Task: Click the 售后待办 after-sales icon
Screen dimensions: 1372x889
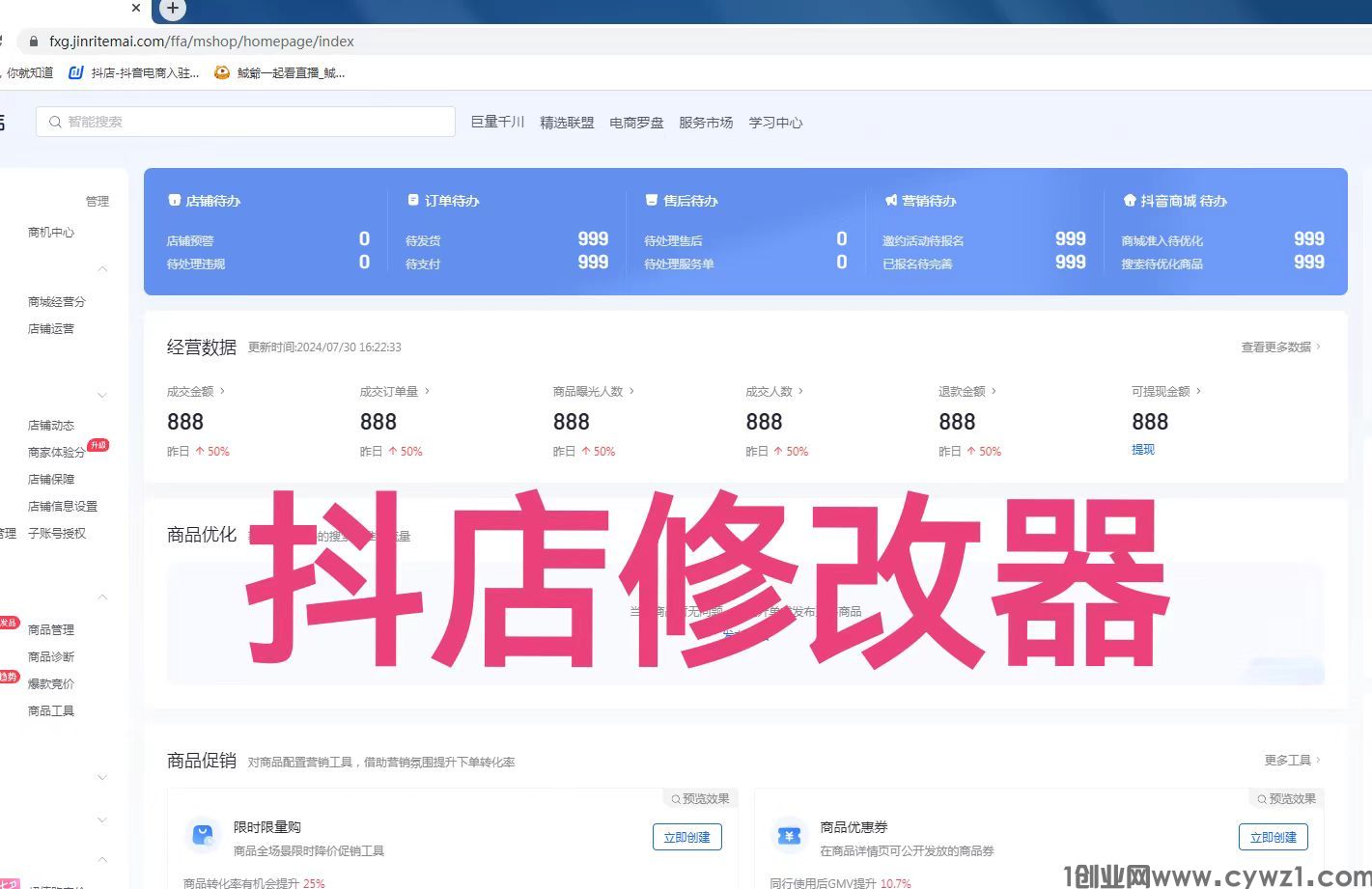Action: 652,200
